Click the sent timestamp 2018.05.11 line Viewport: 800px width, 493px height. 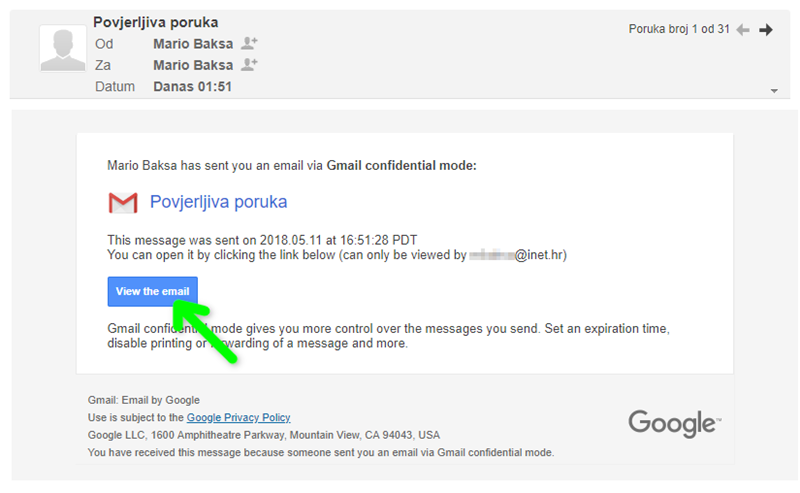[262, 241]
